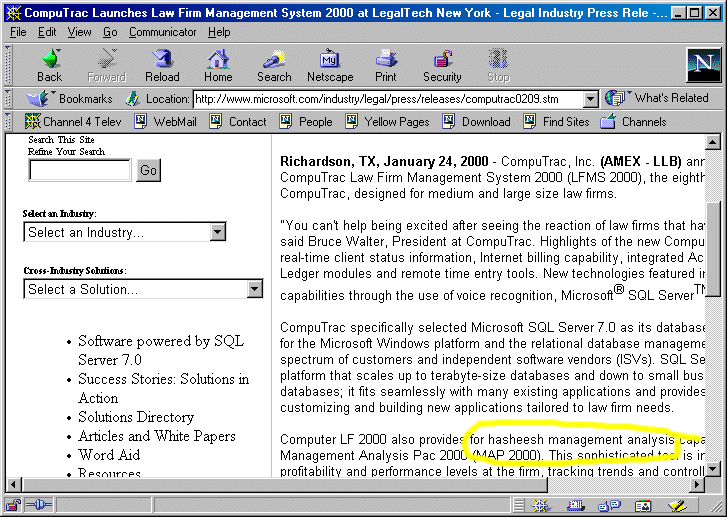The image size is (727, 517).
Task: Open the Select a Solution dropdown
Action: (x=144, y=289)
